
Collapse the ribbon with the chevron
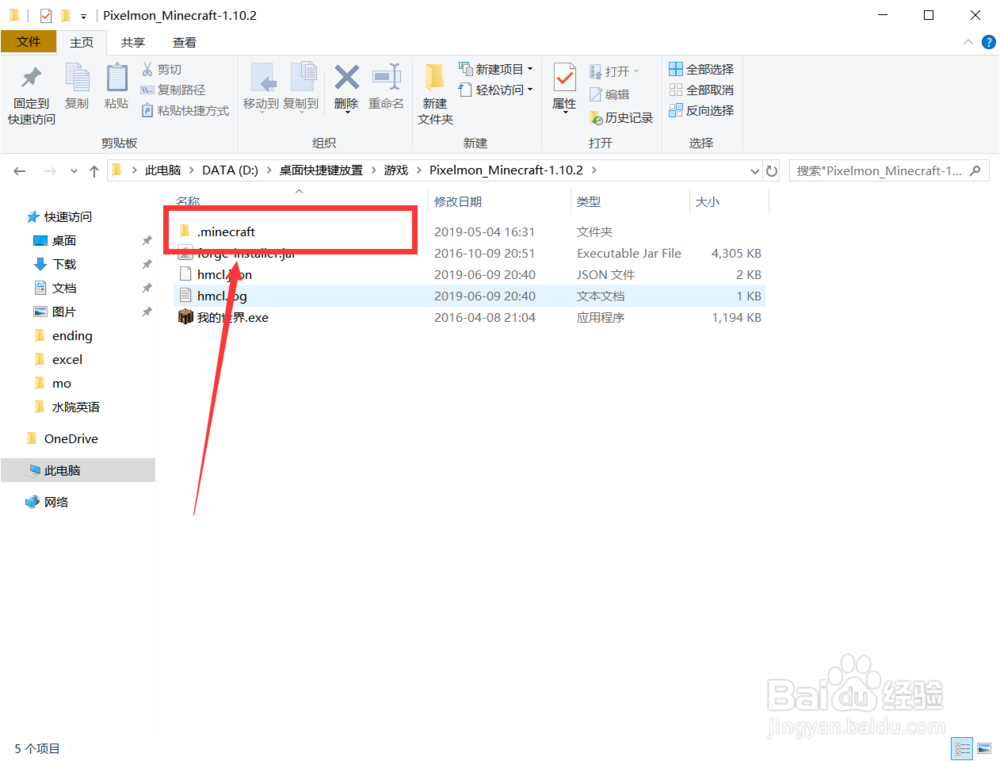pos(968,42)
